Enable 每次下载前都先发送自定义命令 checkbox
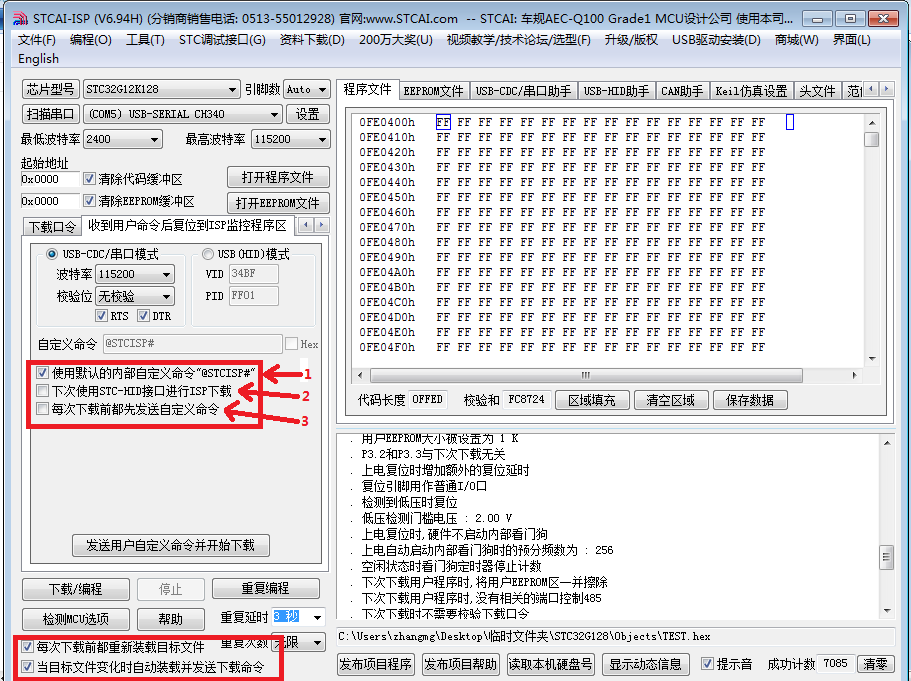Screen dimensions: 911x681 [42, 408]
